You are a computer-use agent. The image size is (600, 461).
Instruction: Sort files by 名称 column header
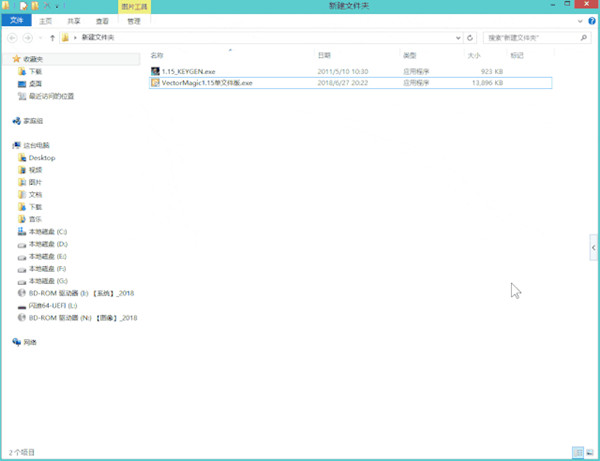[157, 55]
